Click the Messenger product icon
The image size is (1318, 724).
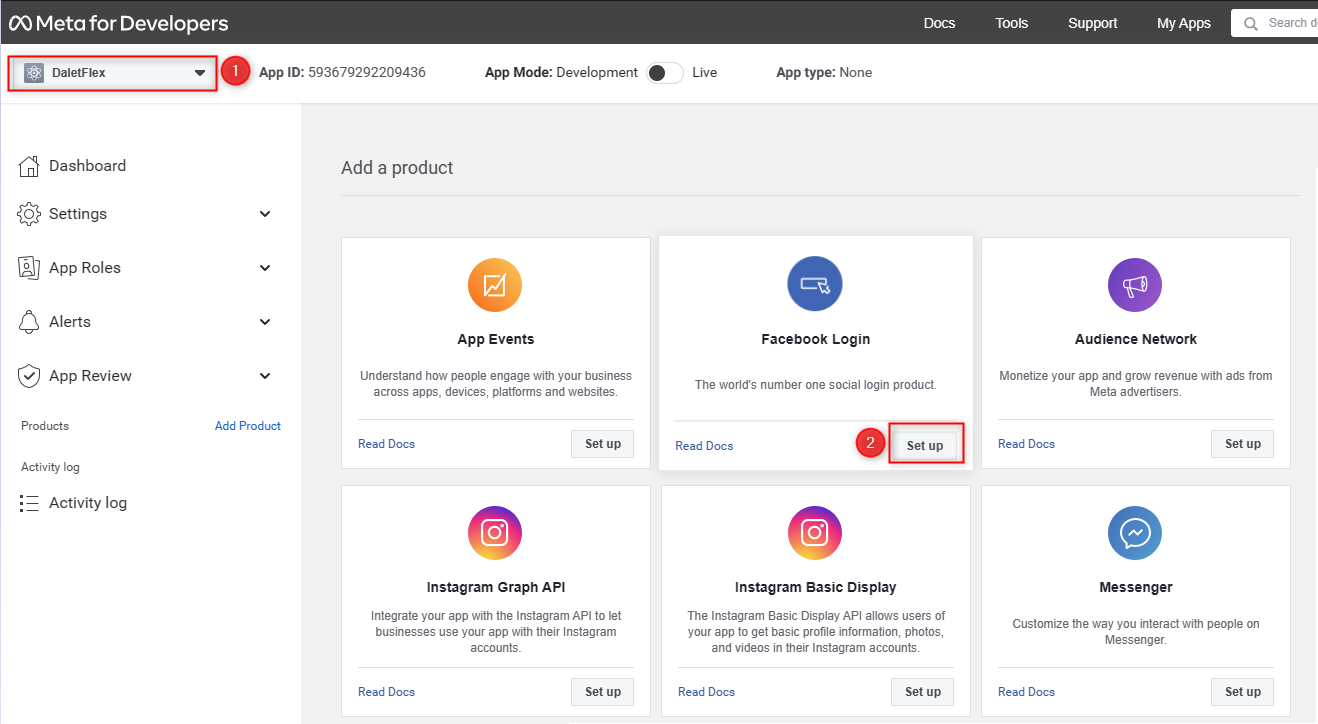pyautogui.click(x=1135, y=533)
